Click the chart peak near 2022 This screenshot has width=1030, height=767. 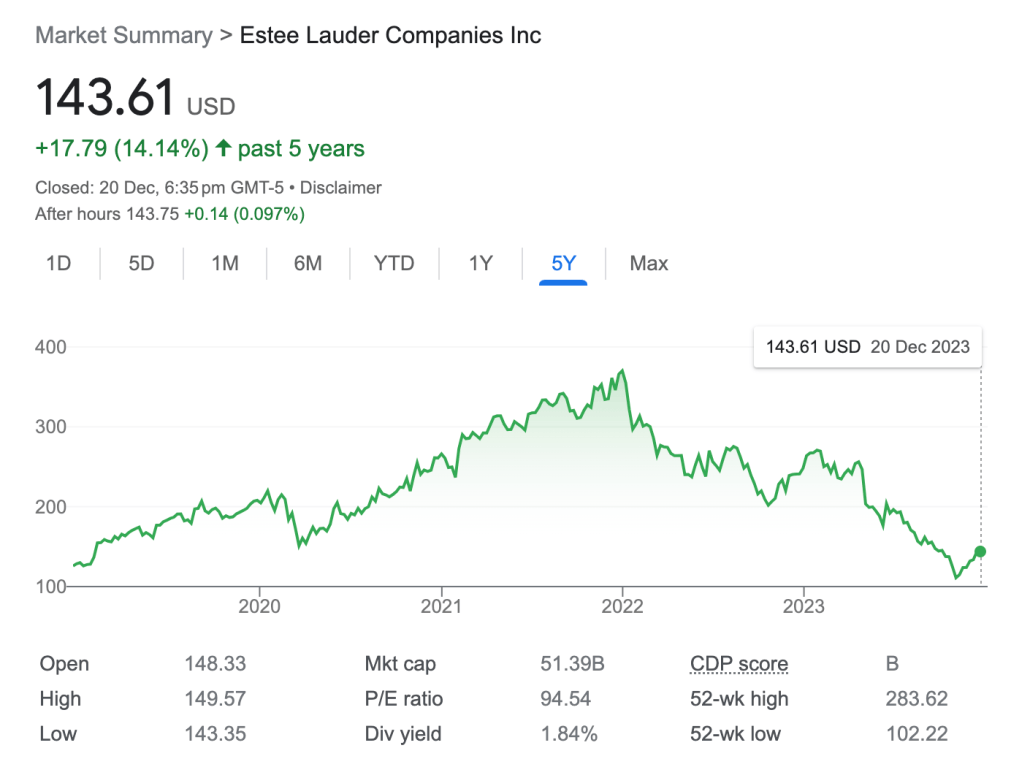623,370
